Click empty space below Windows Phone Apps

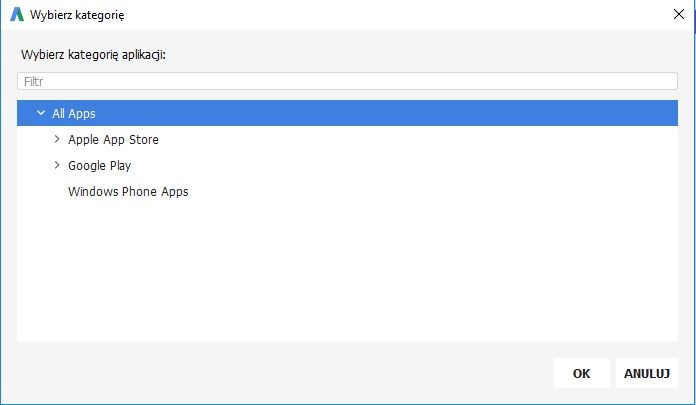346,270
